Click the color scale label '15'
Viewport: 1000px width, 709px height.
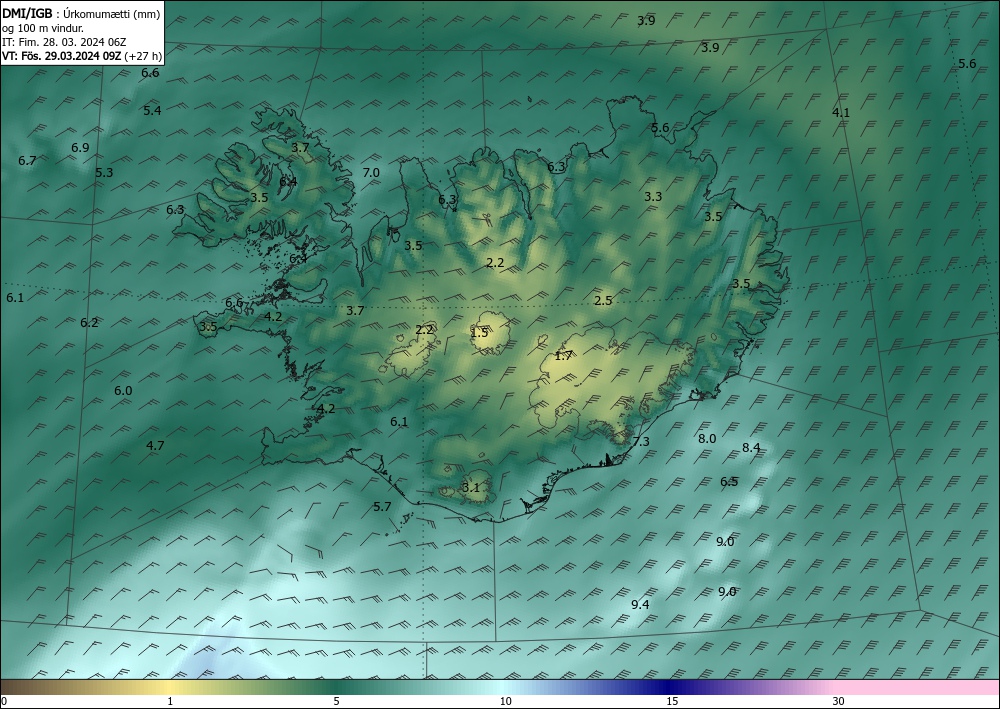point(672,701)
